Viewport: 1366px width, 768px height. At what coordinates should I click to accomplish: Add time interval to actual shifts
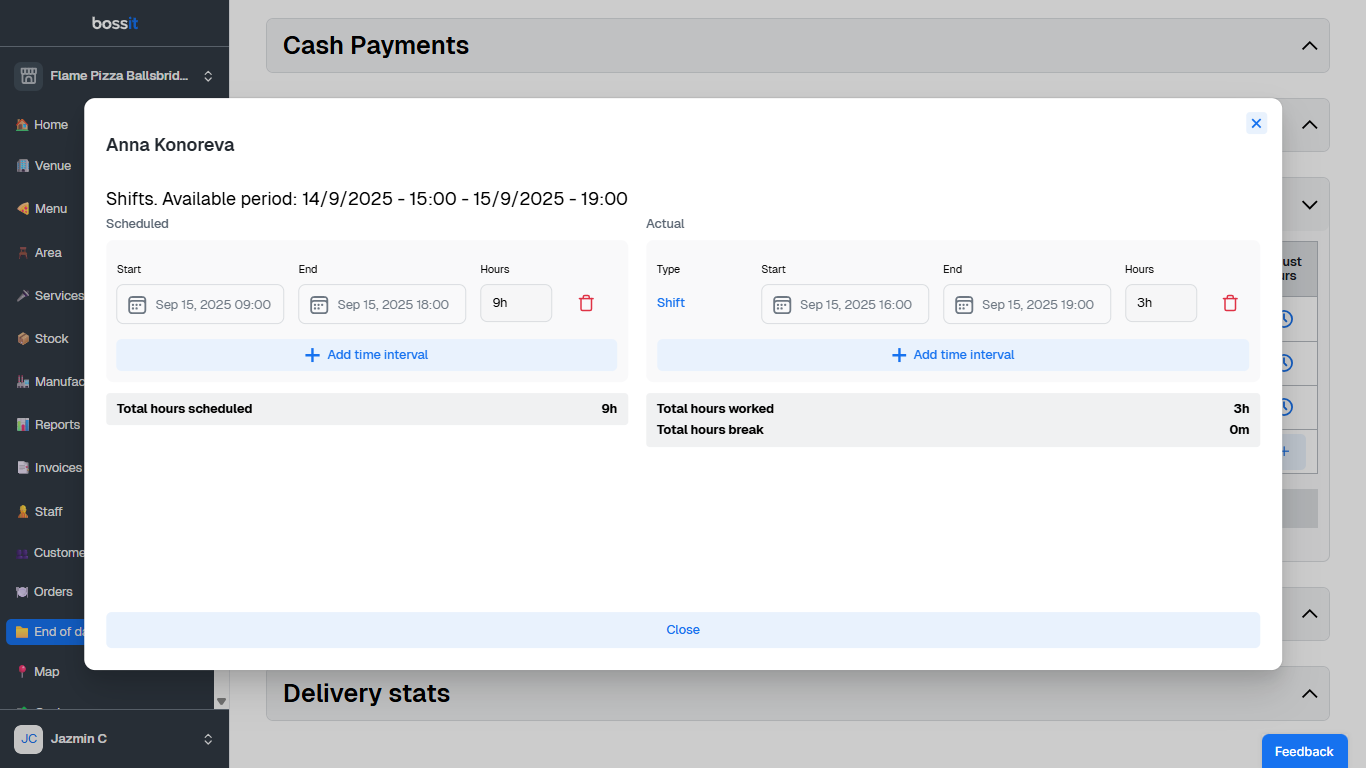coord(952,355)
